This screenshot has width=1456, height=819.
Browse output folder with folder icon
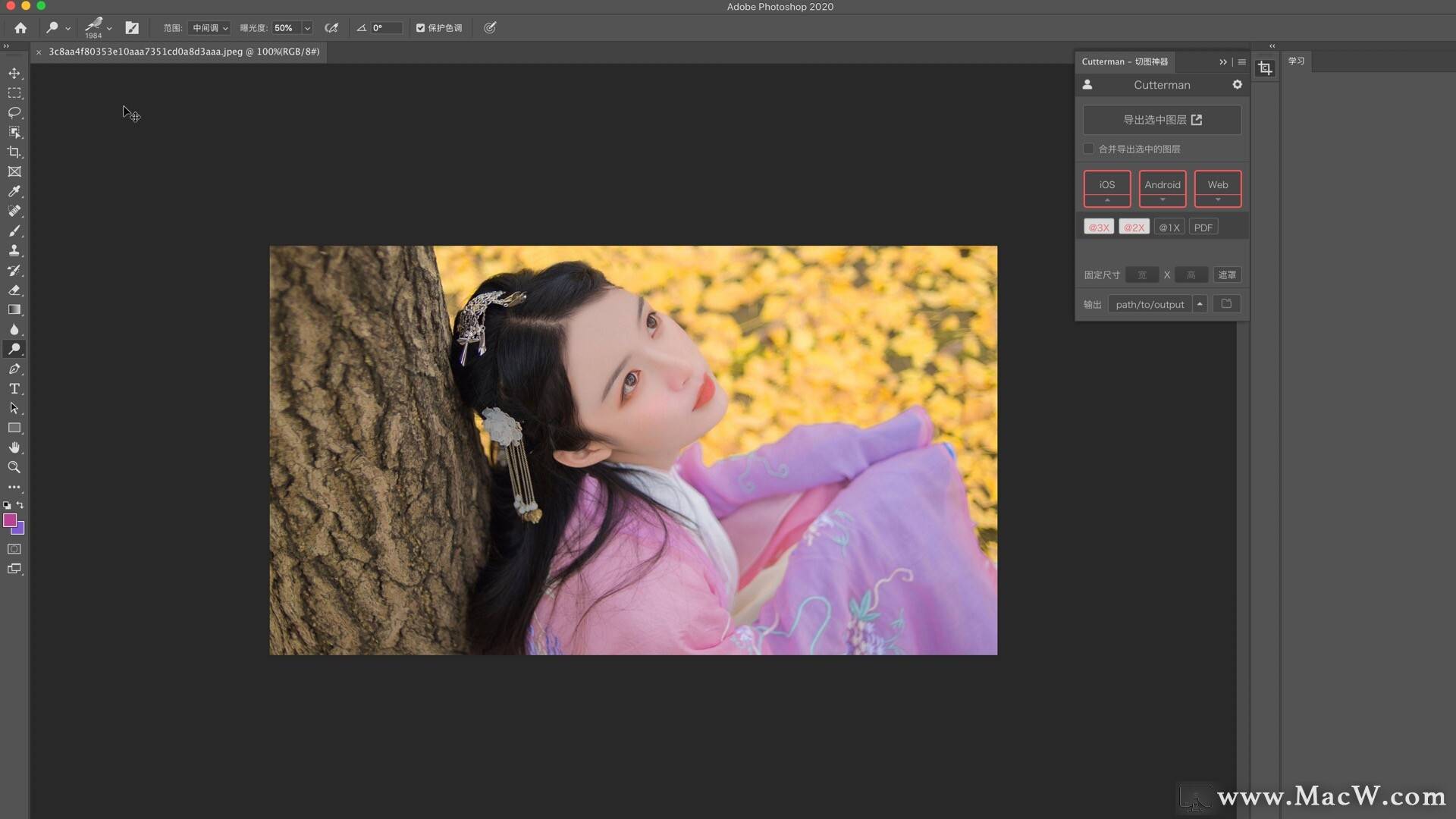click(1226, 304)
